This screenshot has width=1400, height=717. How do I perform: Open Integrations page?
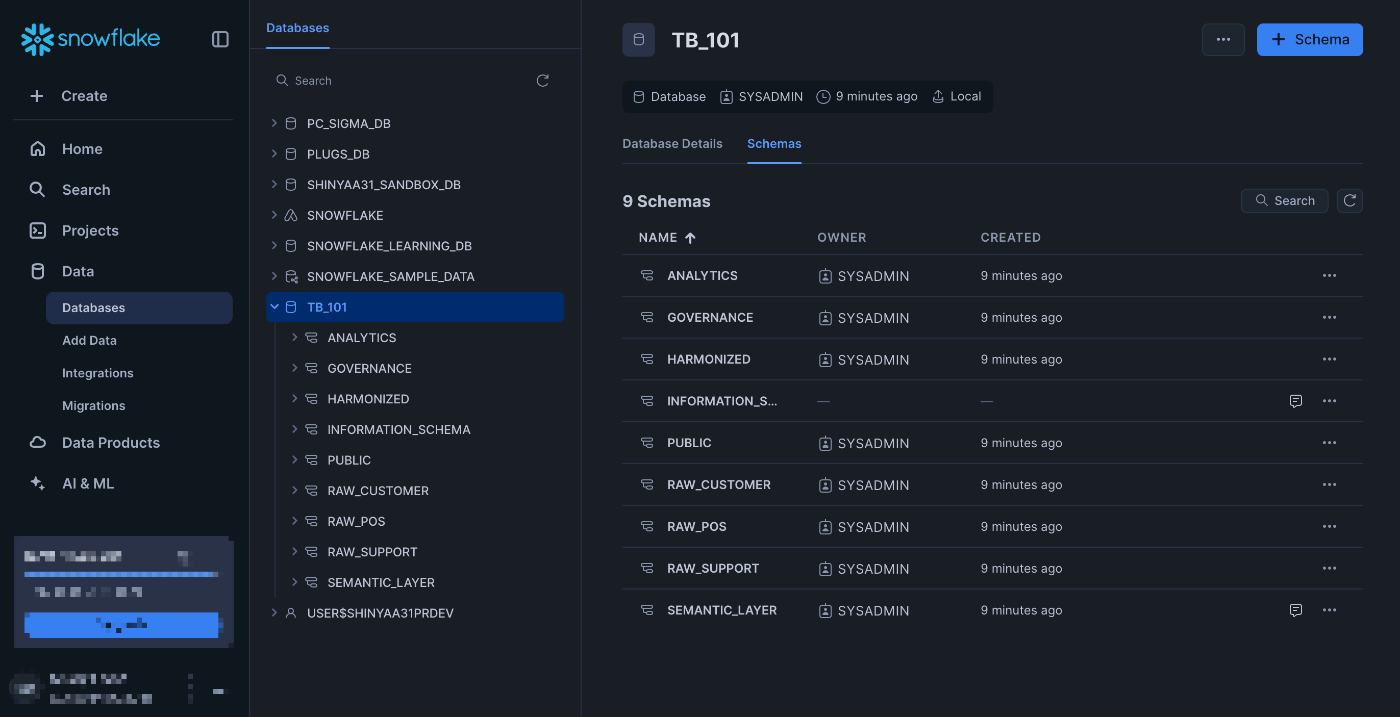(97, 373)
